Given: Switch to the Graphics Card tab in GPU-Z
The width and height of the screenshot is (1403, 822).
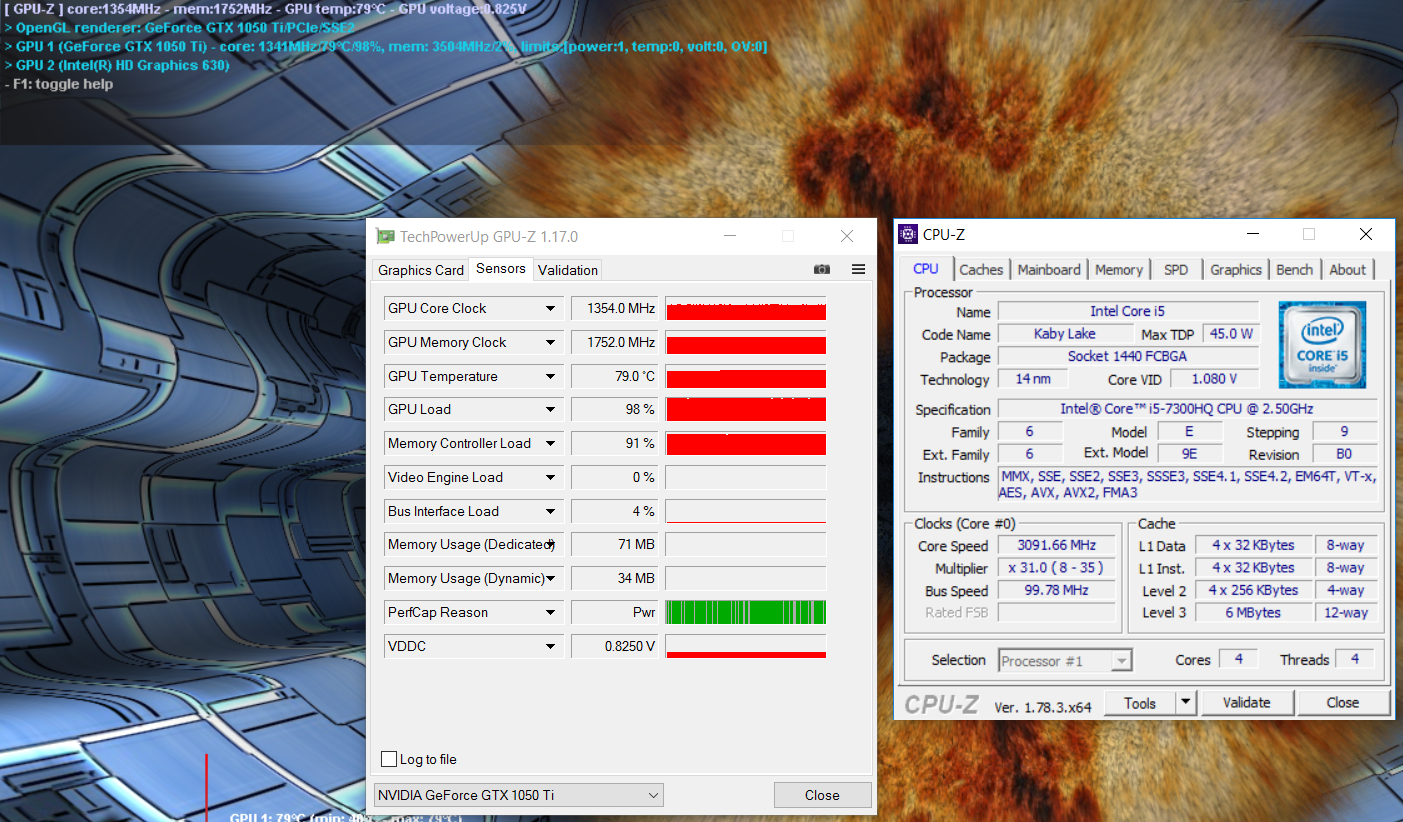Looking at the screenshot, I should [421, 270].
